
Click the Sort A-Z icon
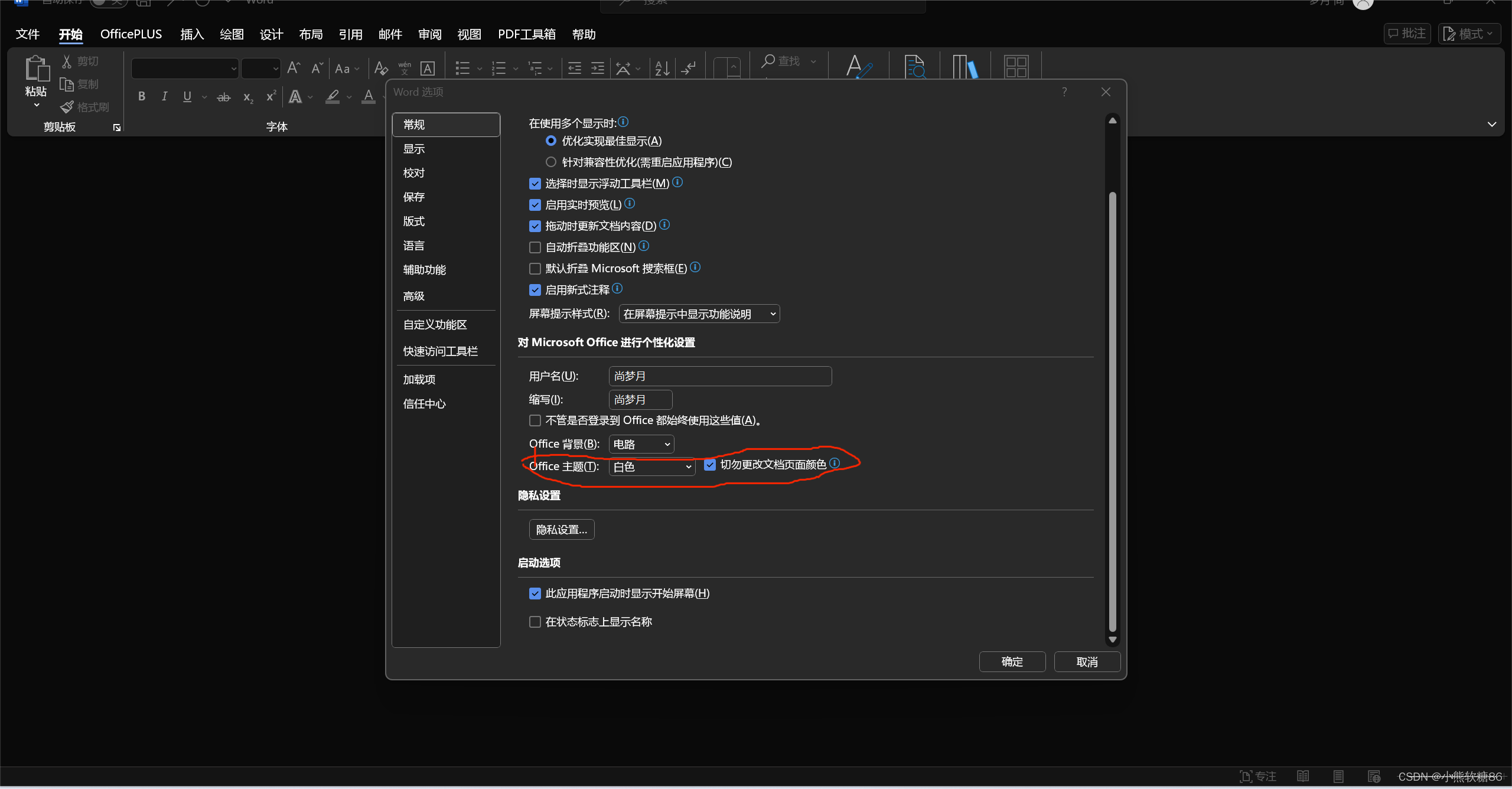tap(662, 69)
